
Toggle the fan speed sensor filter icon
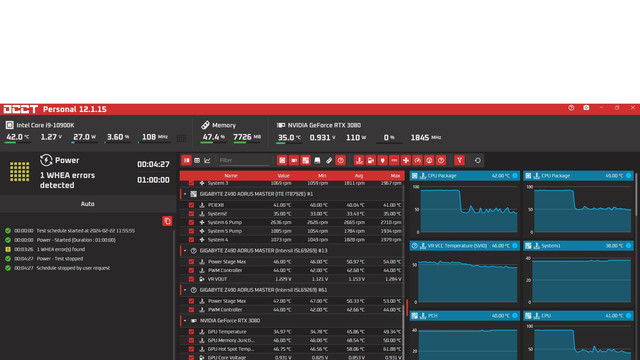coord(406,160)
